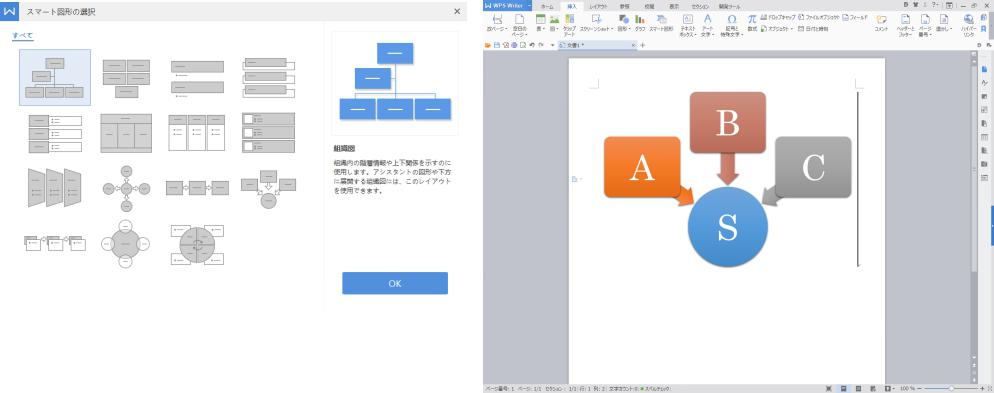Click the ハイパーリンク hyperlink icon
Image resolution: width=994 pixels, height=393 pixels.
tap(968, 25)
